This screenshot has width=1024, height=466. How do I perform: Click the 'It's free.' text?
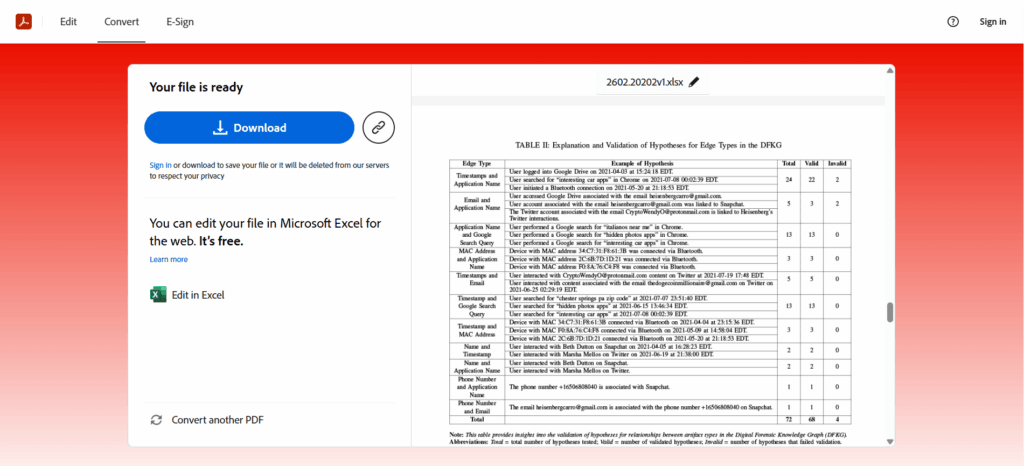[x=221, y=241]
